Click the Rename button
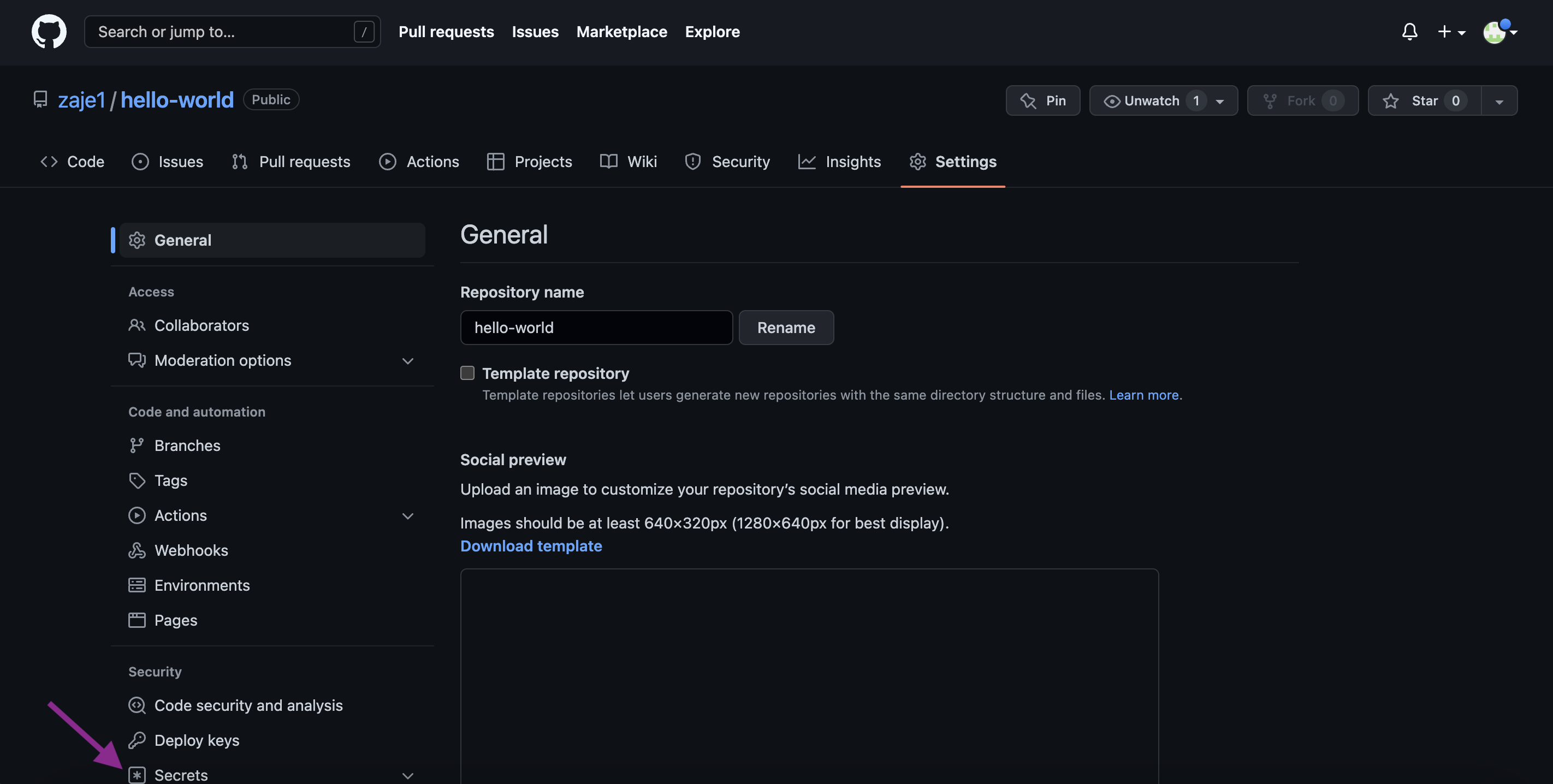1553x784 pixels. click(786, 327)
